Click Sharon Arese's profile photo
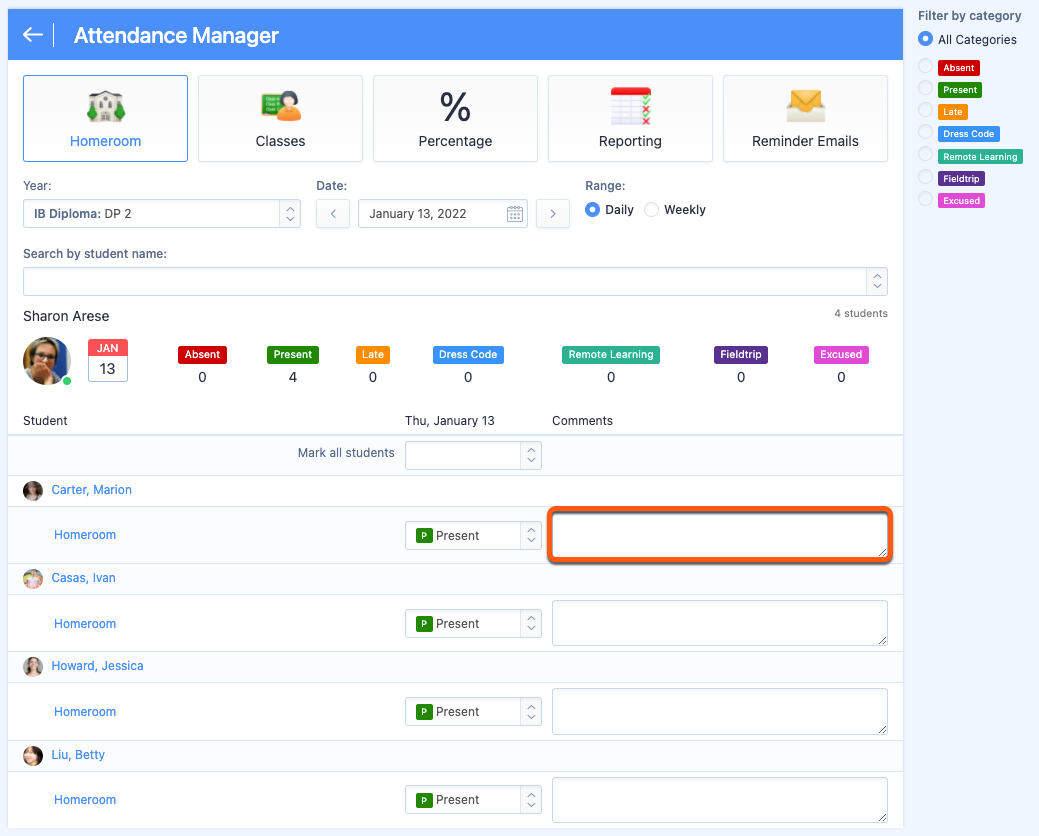Viewport: 1039px width, 836px height. [x=46, y=361]
